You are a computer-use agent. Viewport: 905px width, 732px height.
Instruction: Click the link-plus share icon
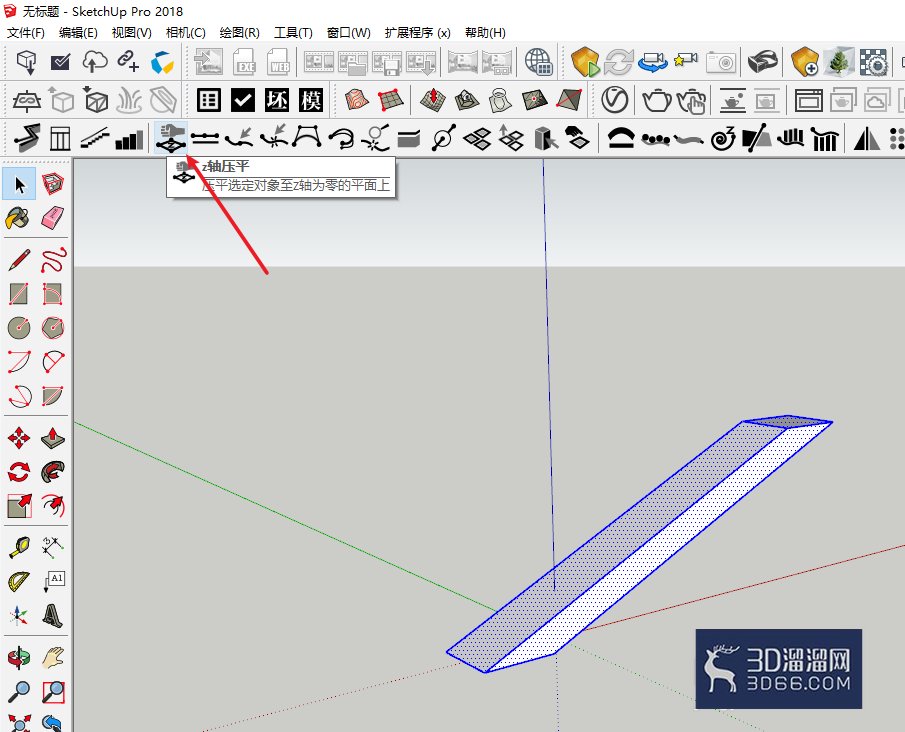coord(128,61)
